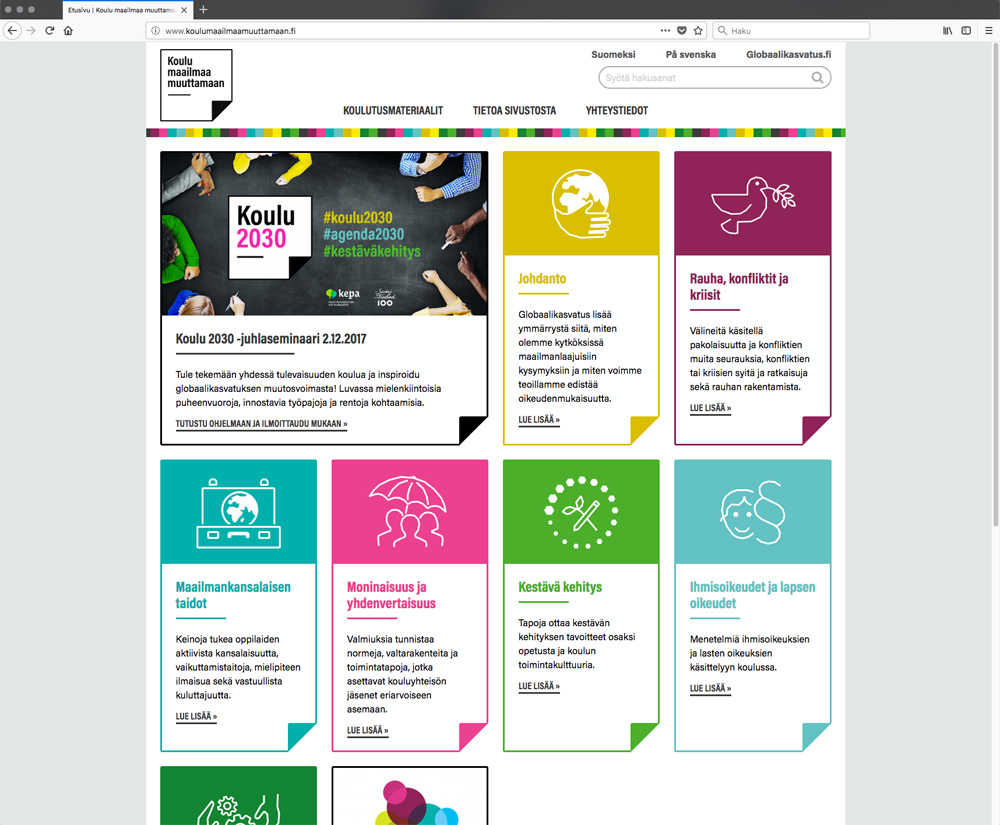This screenshot has width=1000, height=825.
Task: Click Lue lisää under Ihmisoikeudet ja lapsen oikeudet
Action: pyautogui.click(x=710, y=689)
